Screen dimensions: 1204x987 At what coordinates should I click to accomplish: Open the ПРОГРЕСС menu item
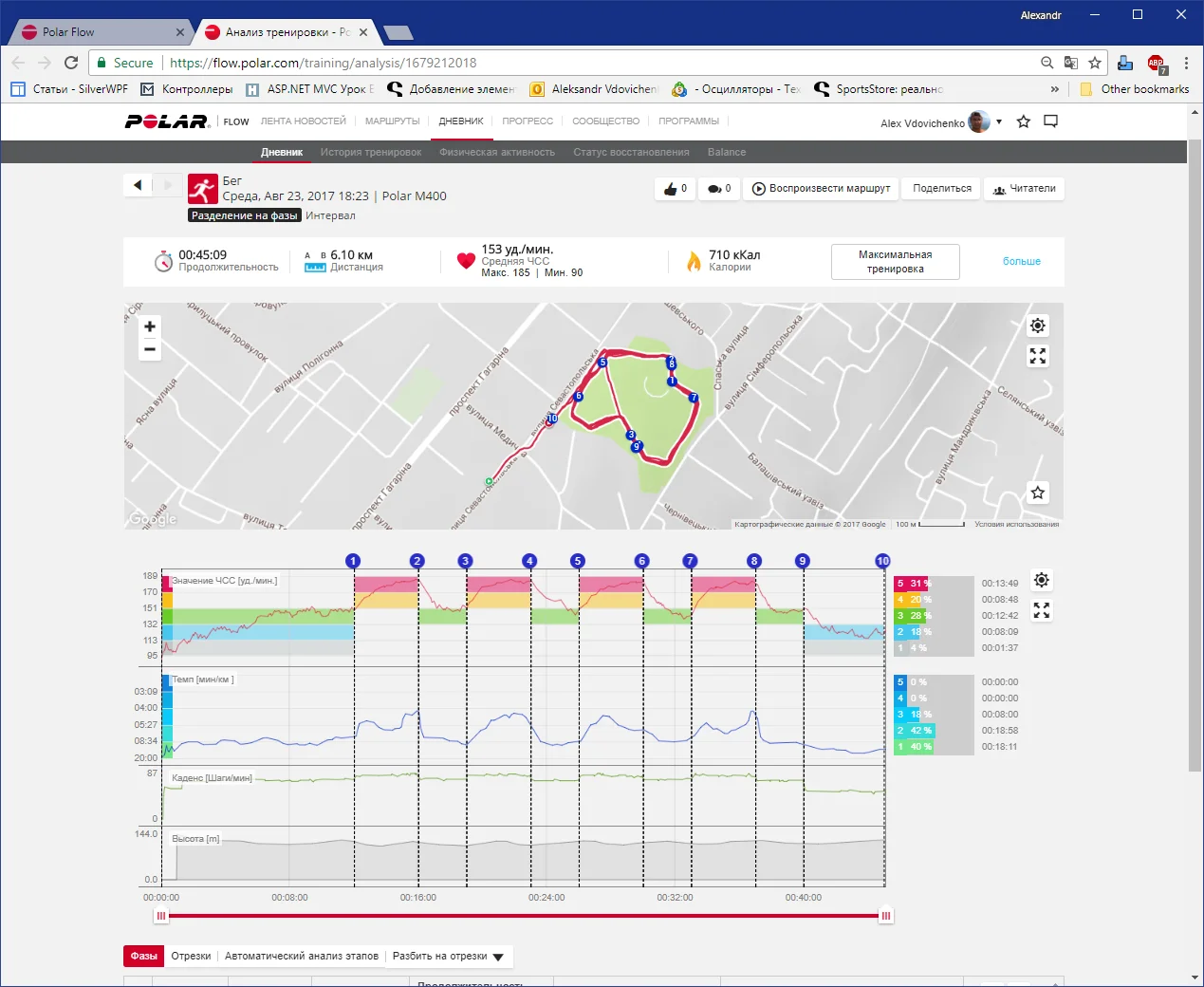[x=528, y=121]
